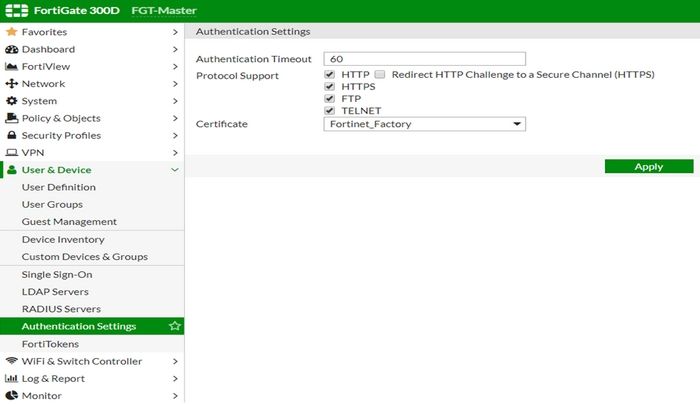The width and height of the screenshot is (700, 404).
Task: Expand the Log & Report menu
Action: pos(175,379)
